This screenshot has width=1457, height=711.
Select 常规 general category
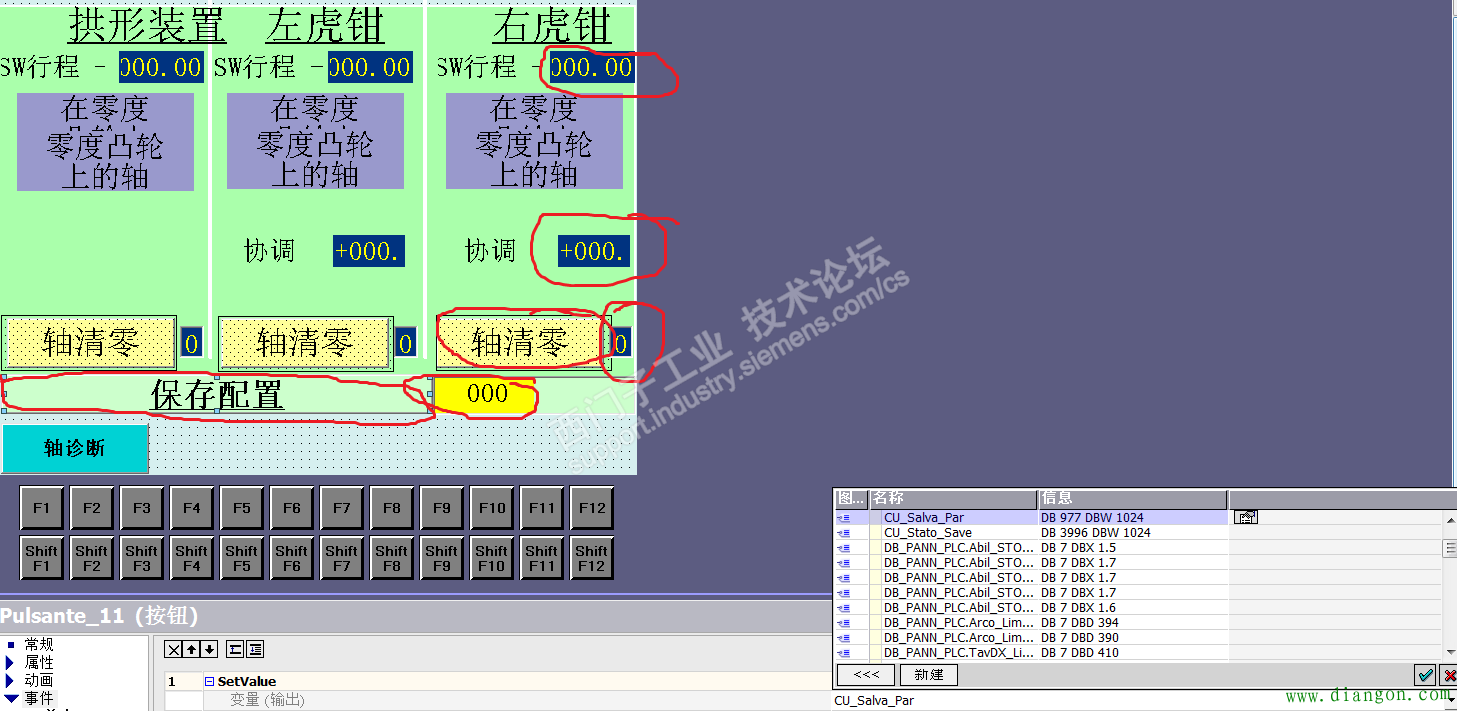point(38,645)
